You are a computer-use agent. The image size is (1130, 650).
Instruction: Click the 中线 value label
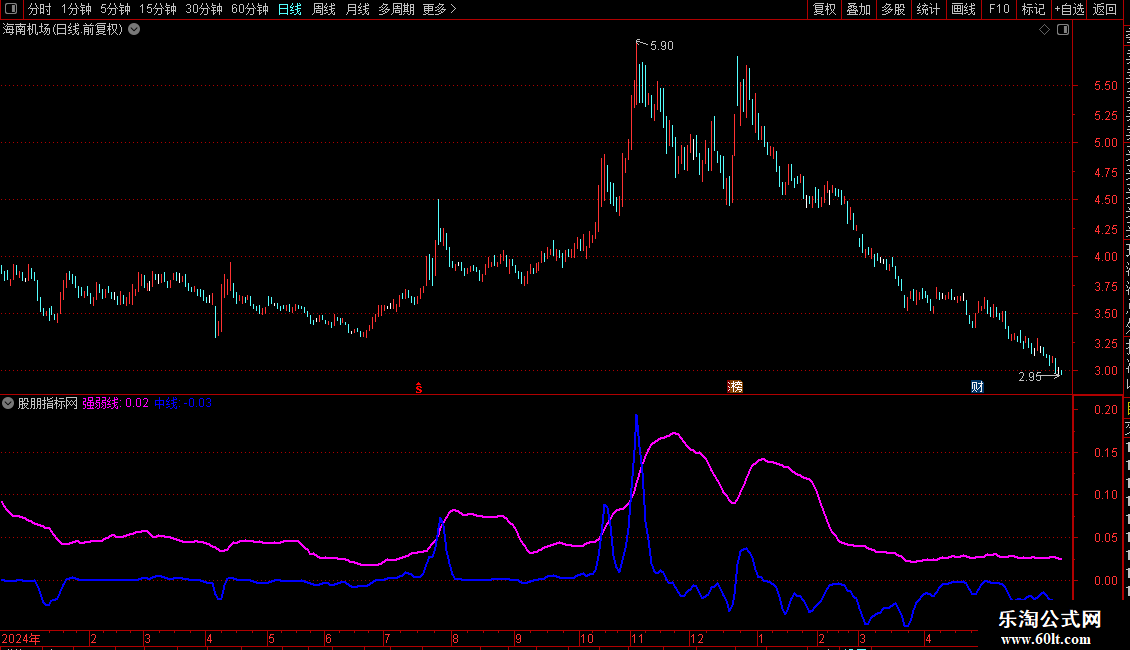coord(183,404)
